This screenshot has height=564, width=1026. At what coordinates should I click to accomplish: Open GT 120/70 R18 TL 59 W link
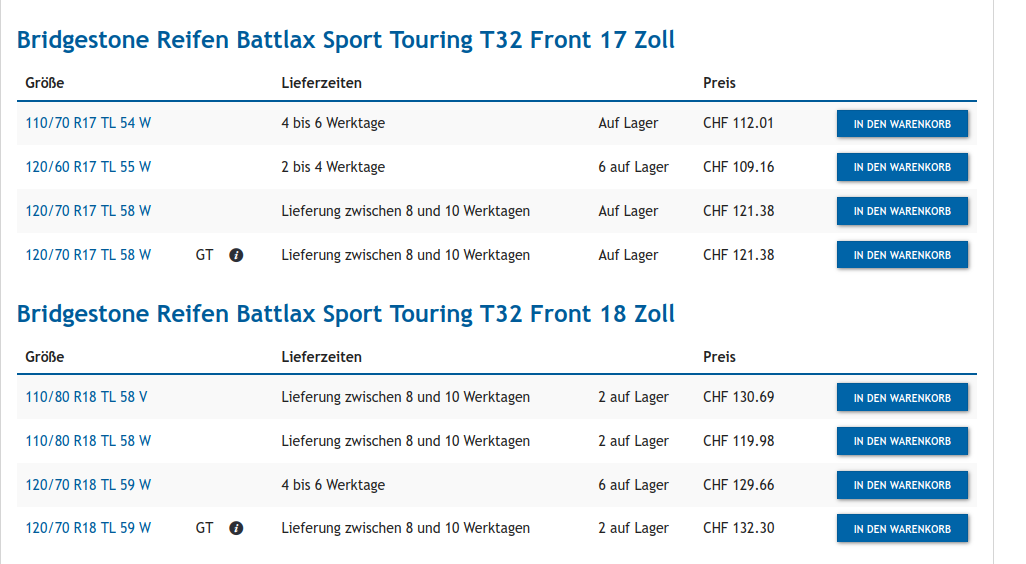[88, 528]
